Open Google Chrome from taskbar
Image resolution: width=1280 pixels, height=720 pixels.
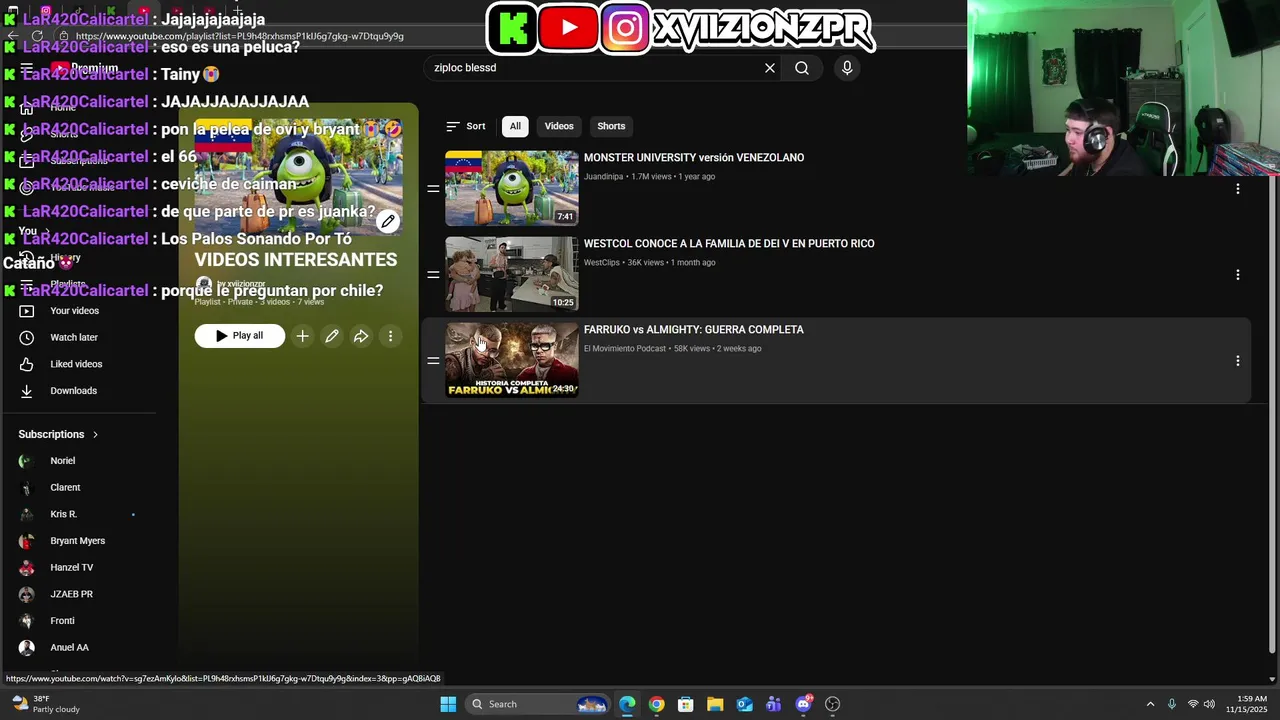click(656, 704)
